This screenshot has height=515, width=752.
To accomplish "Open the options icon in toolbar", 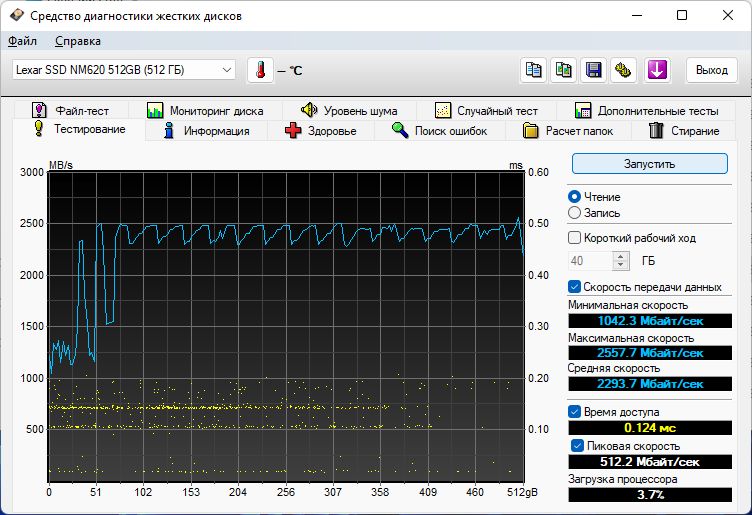I will click(x=624, y=70).
